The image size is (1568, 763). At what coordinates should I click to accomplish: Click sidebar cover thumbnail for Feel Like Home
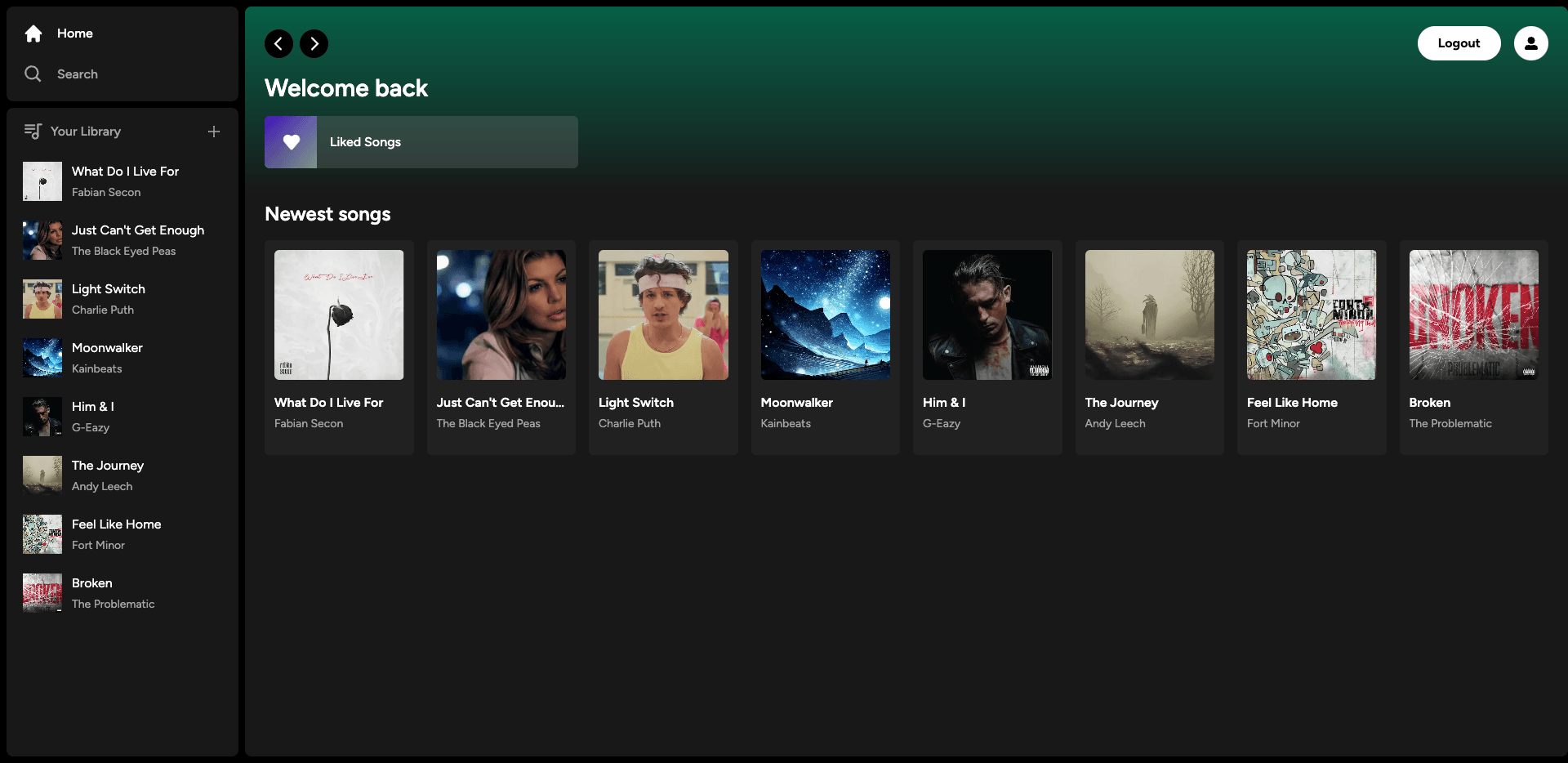[x=42, y=534]
